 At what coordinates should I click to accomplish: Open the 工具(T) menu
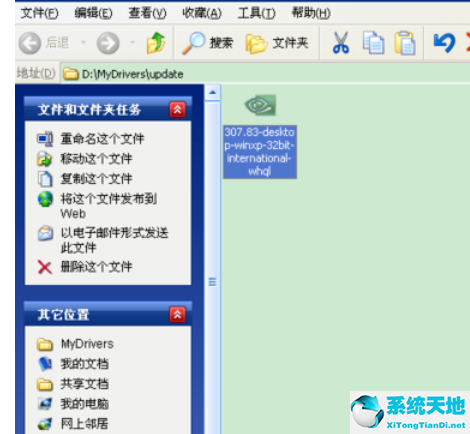click(x=256, y=13)
